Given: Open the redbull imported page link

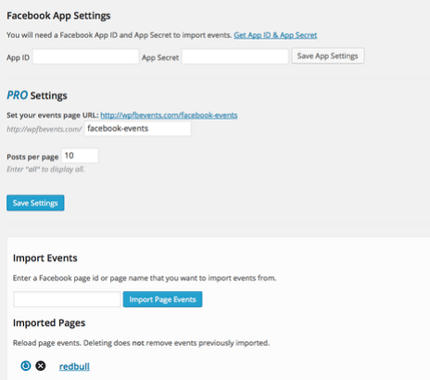Looking at the screenshot, I should click(x=74, y=366).
